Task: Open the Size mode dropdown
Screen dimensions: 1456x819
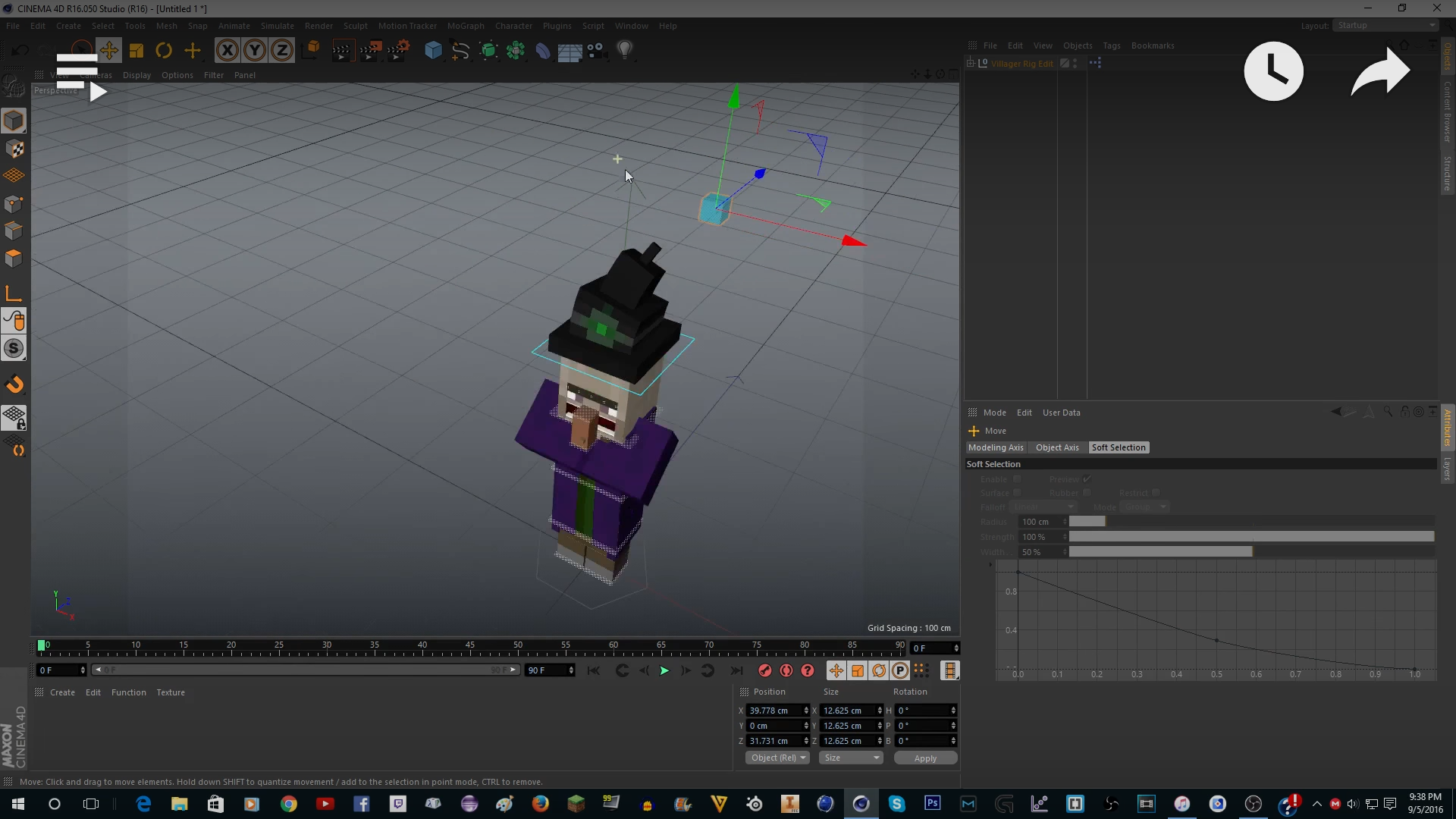Action: tap(851, 758)
